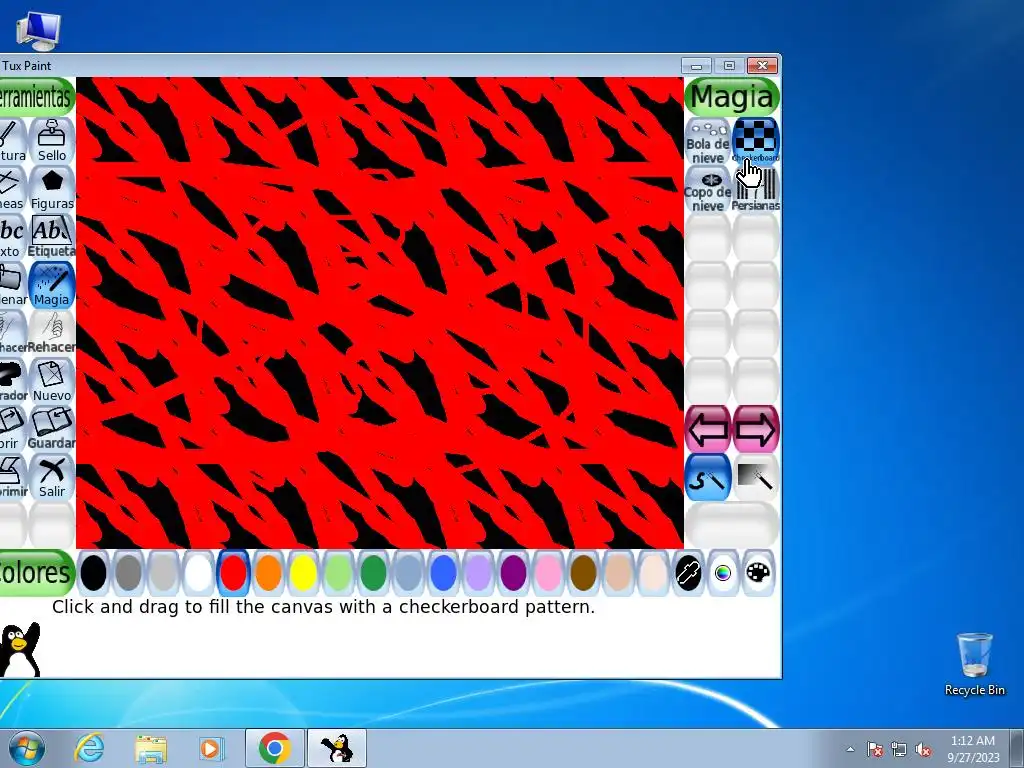Pick the dark green color swatch
This screenshot has height=768, width=1024.
click(x=374, y=573)
